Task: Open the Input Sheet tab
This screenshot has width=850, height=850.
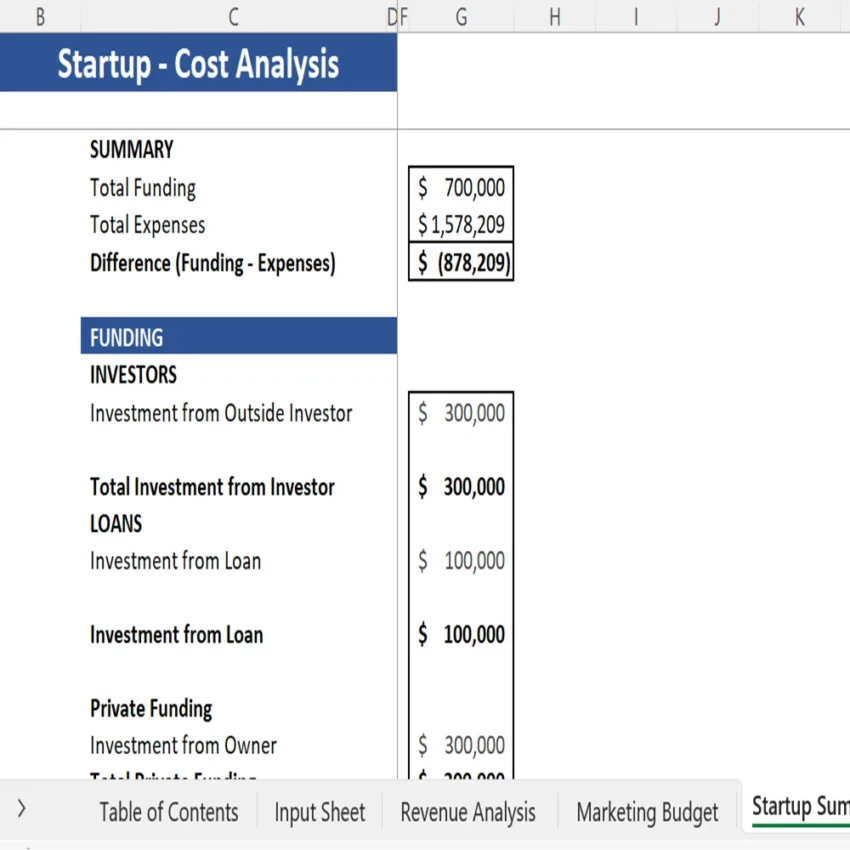Action: [319, 812]
